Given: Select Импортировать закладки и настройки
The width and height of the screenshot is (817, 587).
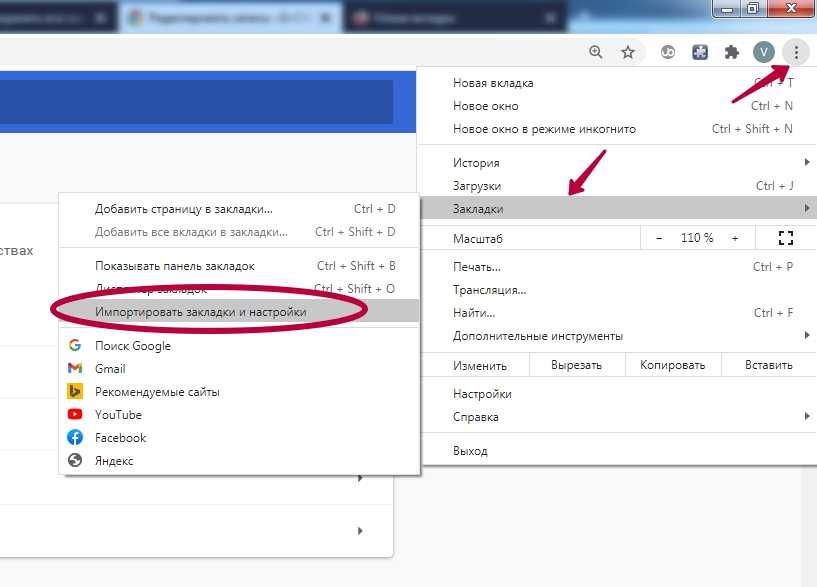Looking at the screenshot, I should [200, 312].
